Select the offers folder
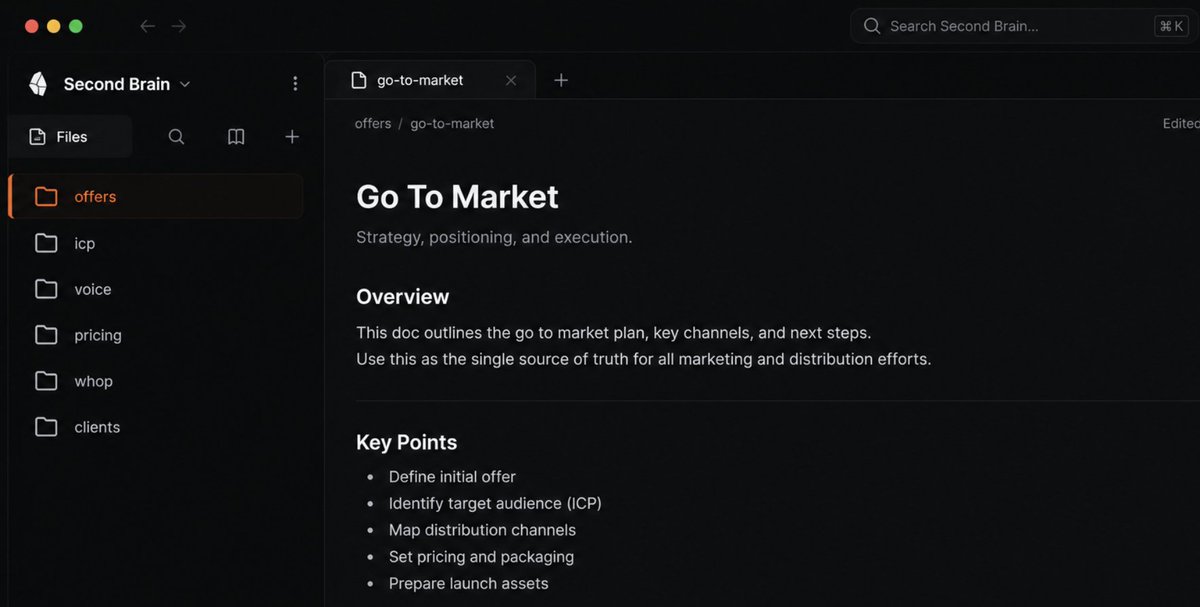The image size is (1200, 607). [156, 196]
